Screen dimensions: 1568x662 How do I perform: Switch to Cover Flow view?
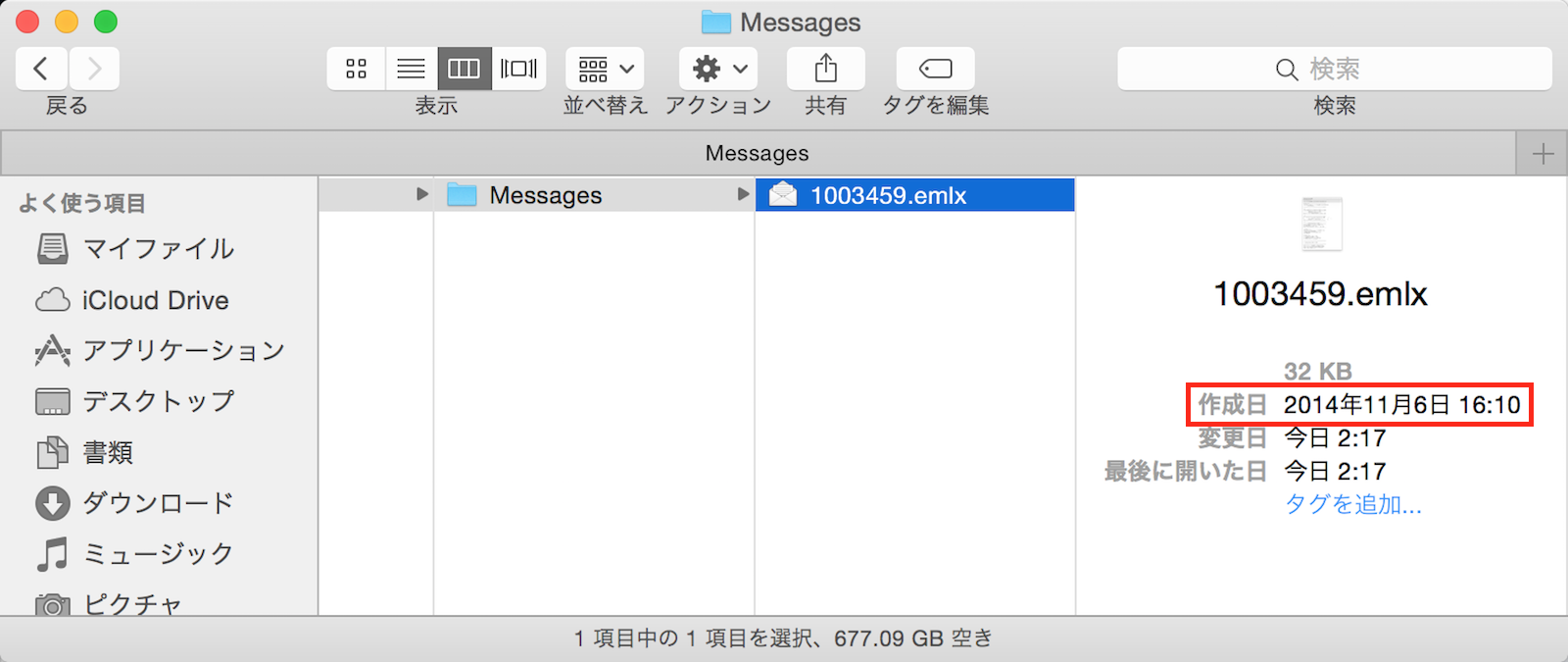(x=518, y=69)
